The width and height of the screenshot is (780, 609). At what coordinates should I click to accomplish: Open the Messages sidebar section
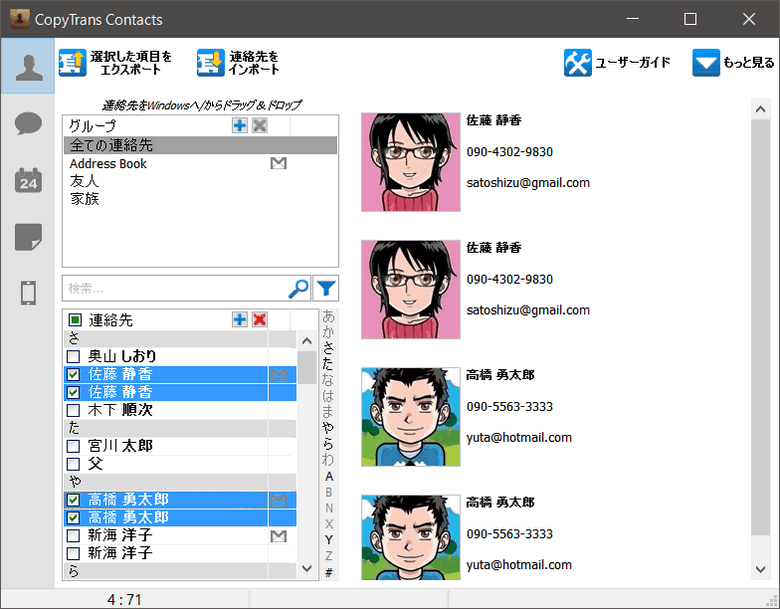(x=28, y=123)
